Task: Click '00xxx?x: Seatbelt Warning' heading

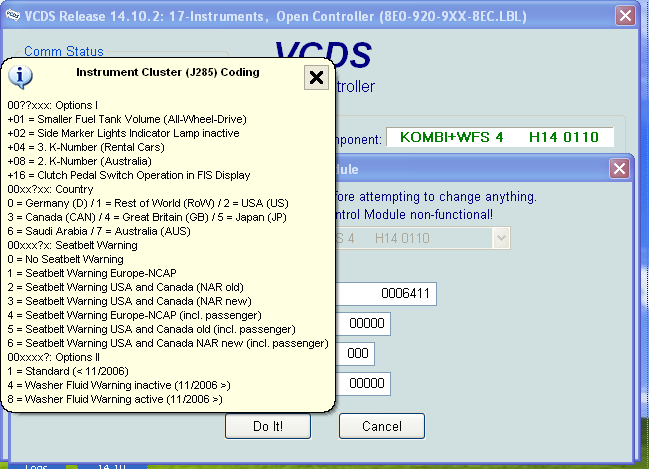Action: click(72, 245)
